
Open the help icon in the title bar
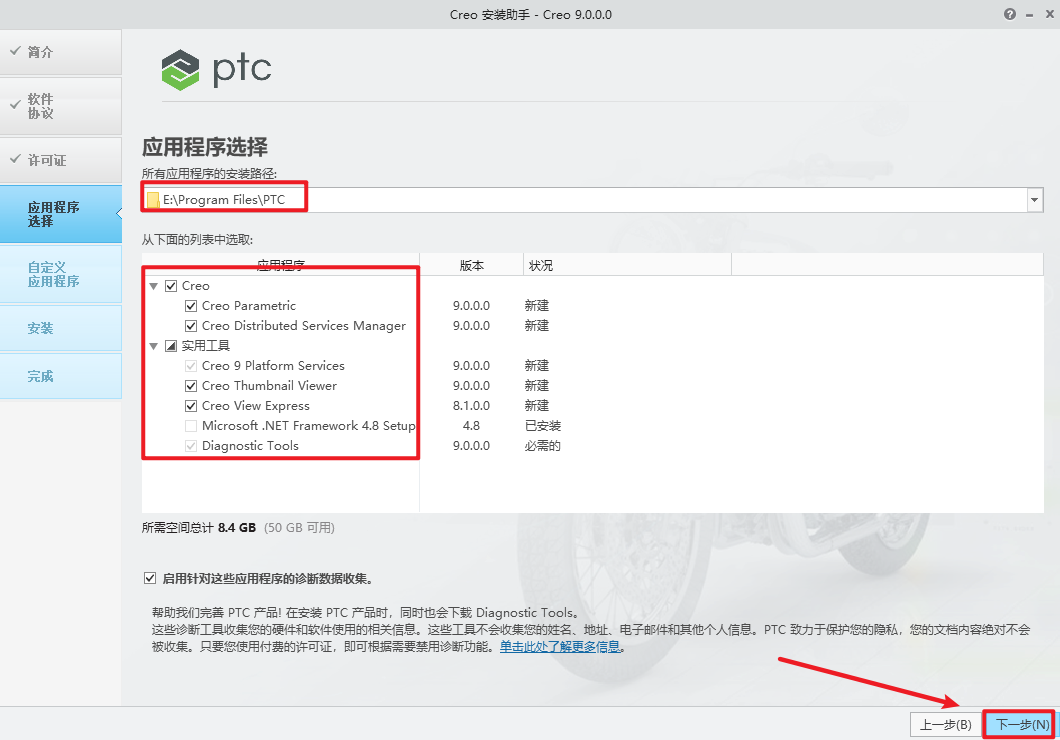[1009, 14]
